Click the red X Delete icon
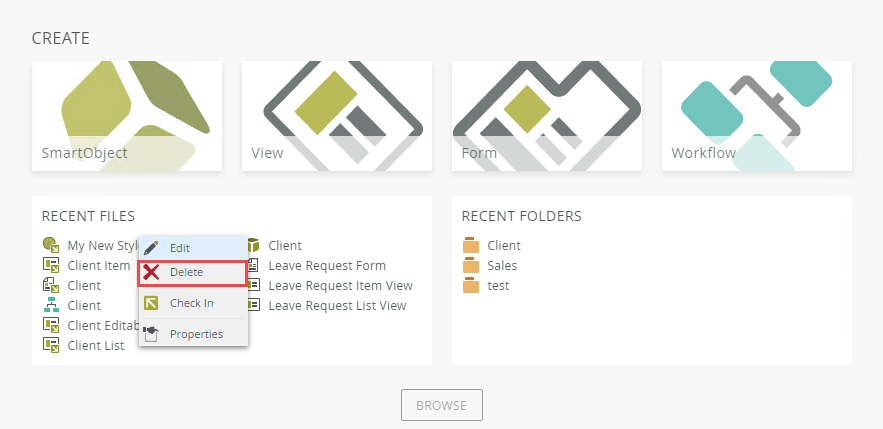The height and width of the screenshot is (429, 883). [152, 272]
